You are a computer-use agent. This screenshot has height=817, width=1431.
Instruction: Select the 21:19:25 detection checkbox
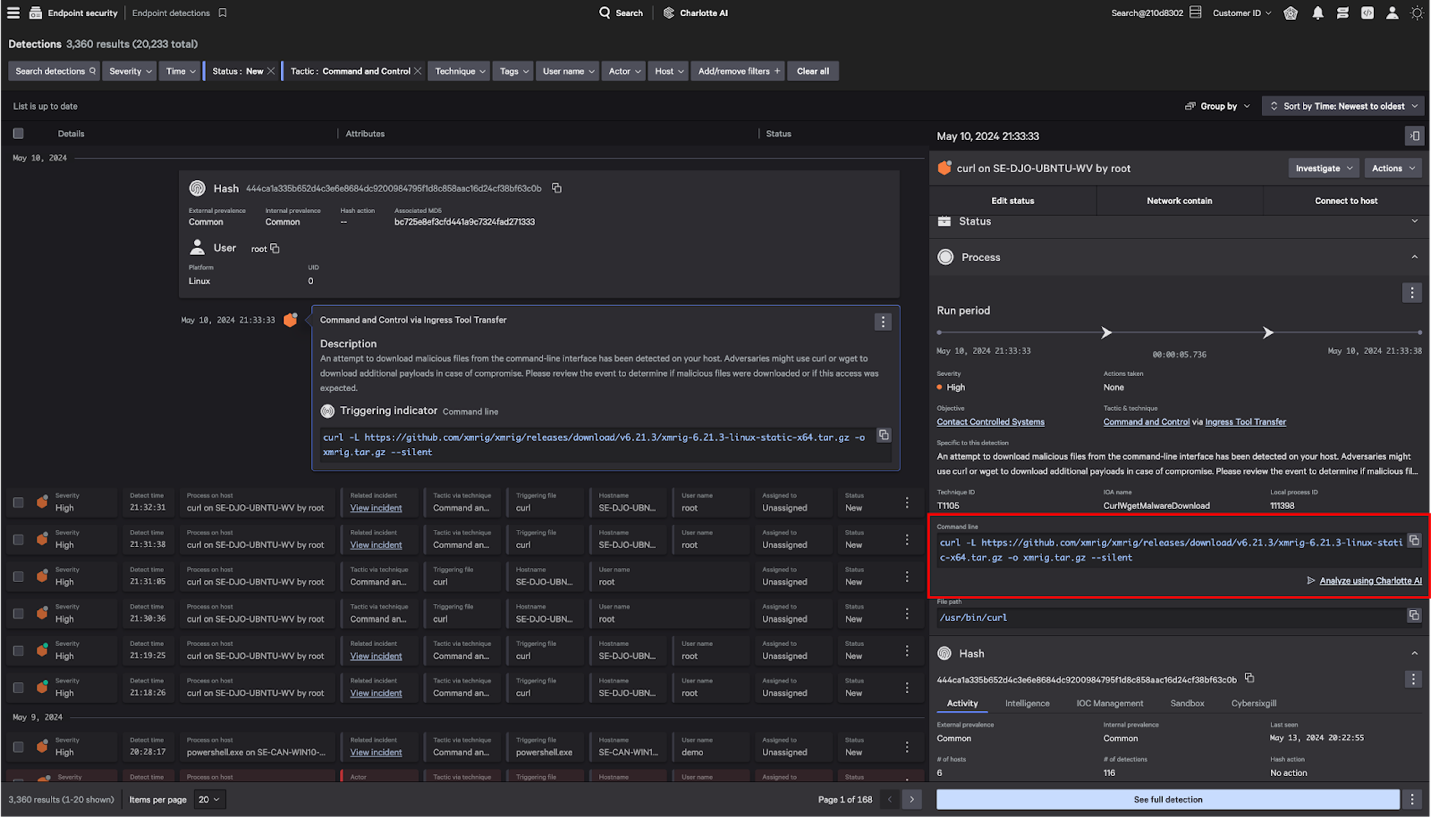point(18,650)
